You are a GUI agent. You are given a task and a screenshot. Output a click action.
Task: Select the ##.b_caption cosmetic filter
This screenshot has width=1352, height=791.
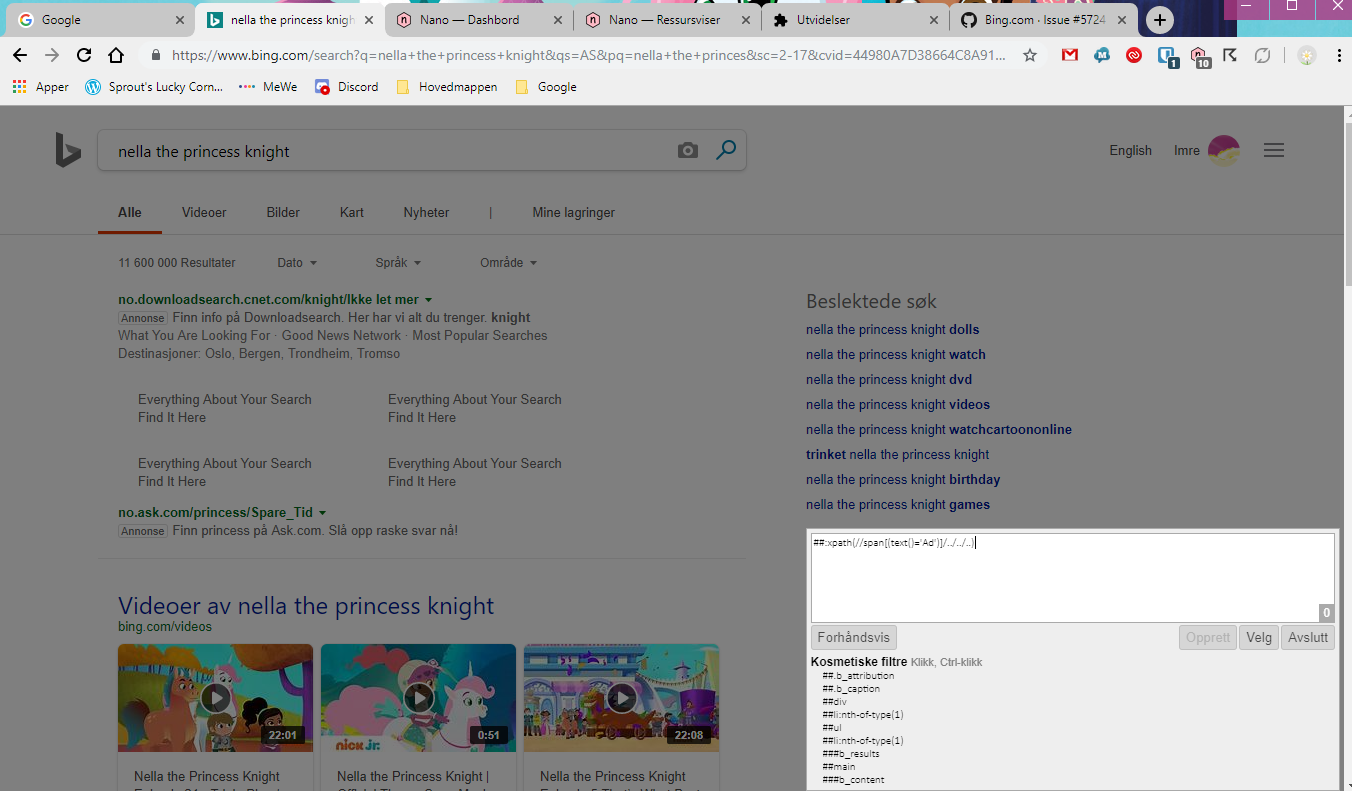851,689
